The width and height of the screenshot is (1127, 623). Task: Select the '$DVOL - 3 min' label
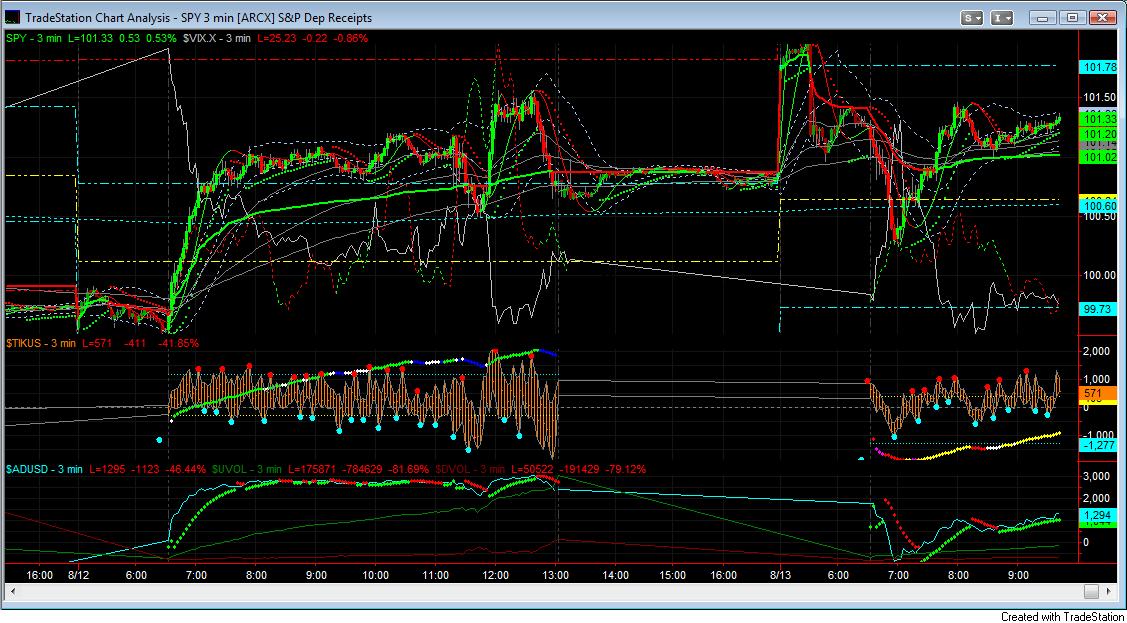(x=470, y=469)
